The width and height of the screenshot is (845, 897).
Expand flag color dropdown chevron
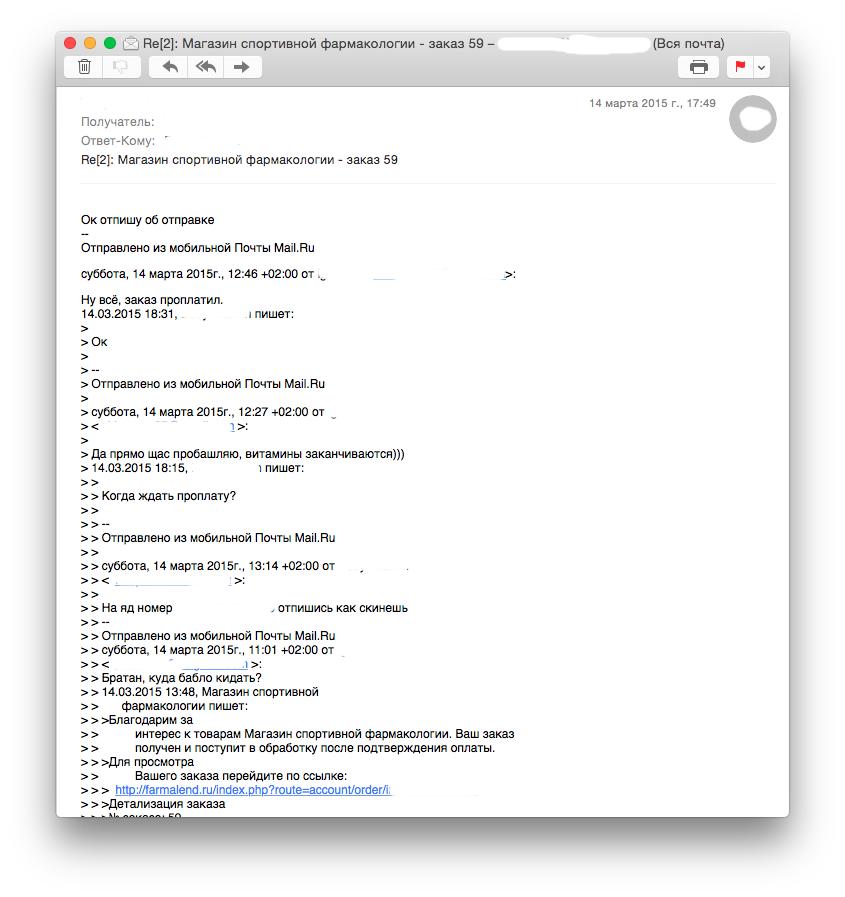tap(761, 67)
